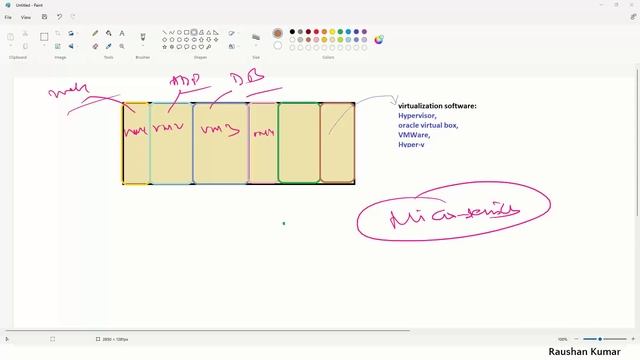The height and width of the screenshot is (360, 640).
Task: Open the File menu
Action: pyautogui.click(x=8, y=17)
